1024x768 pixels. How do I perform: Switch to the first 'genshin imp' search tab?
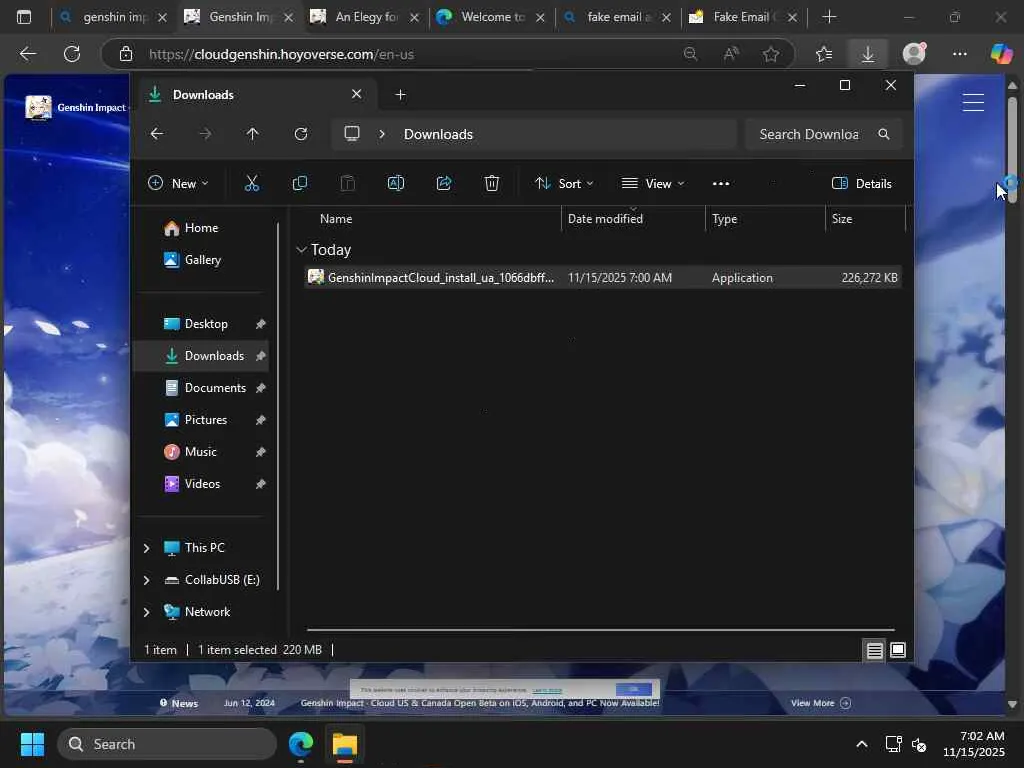pyautogui.click(x=112, y=17)
